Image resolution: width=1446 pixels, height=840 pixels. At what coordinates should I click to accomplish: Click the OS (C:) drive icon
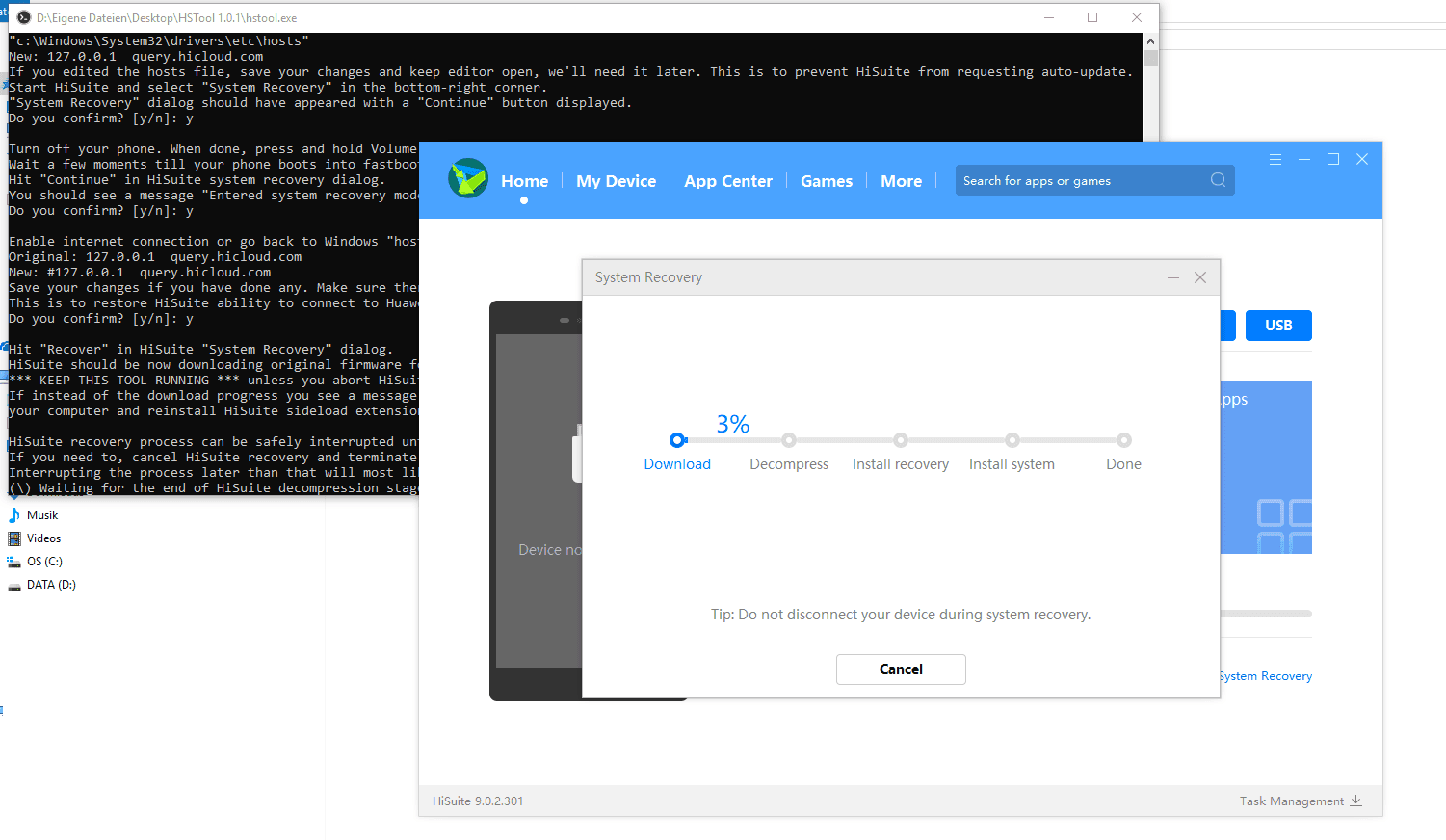pyautogui.click(x=14, y=562)
